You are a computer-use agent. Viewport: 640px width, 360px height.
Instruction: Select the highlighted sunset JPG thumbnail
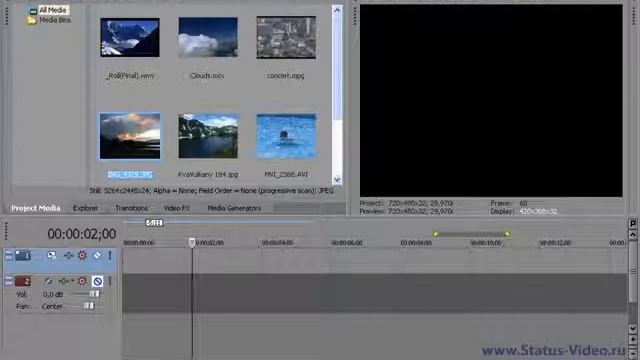click(130, 136)
